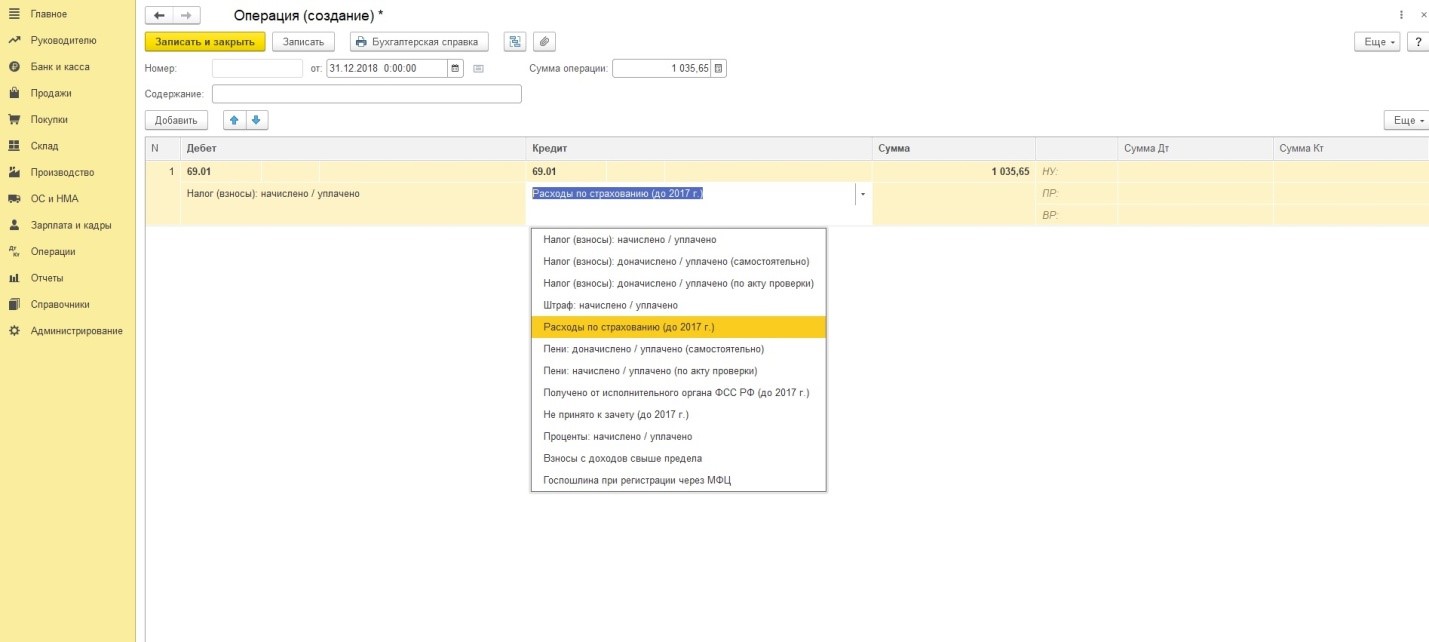
Task: Open calculator for Сумма операции field
Action: (x=719, y=69)
